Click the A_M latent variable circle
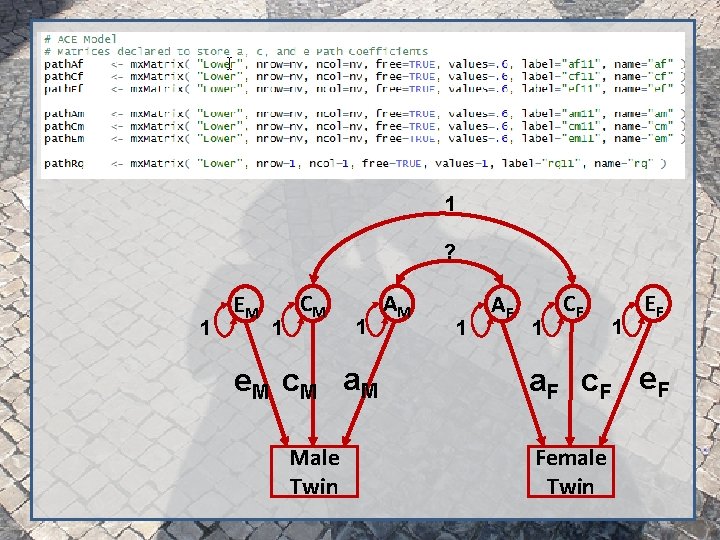720x540 pixels. [x=396, y=304]
